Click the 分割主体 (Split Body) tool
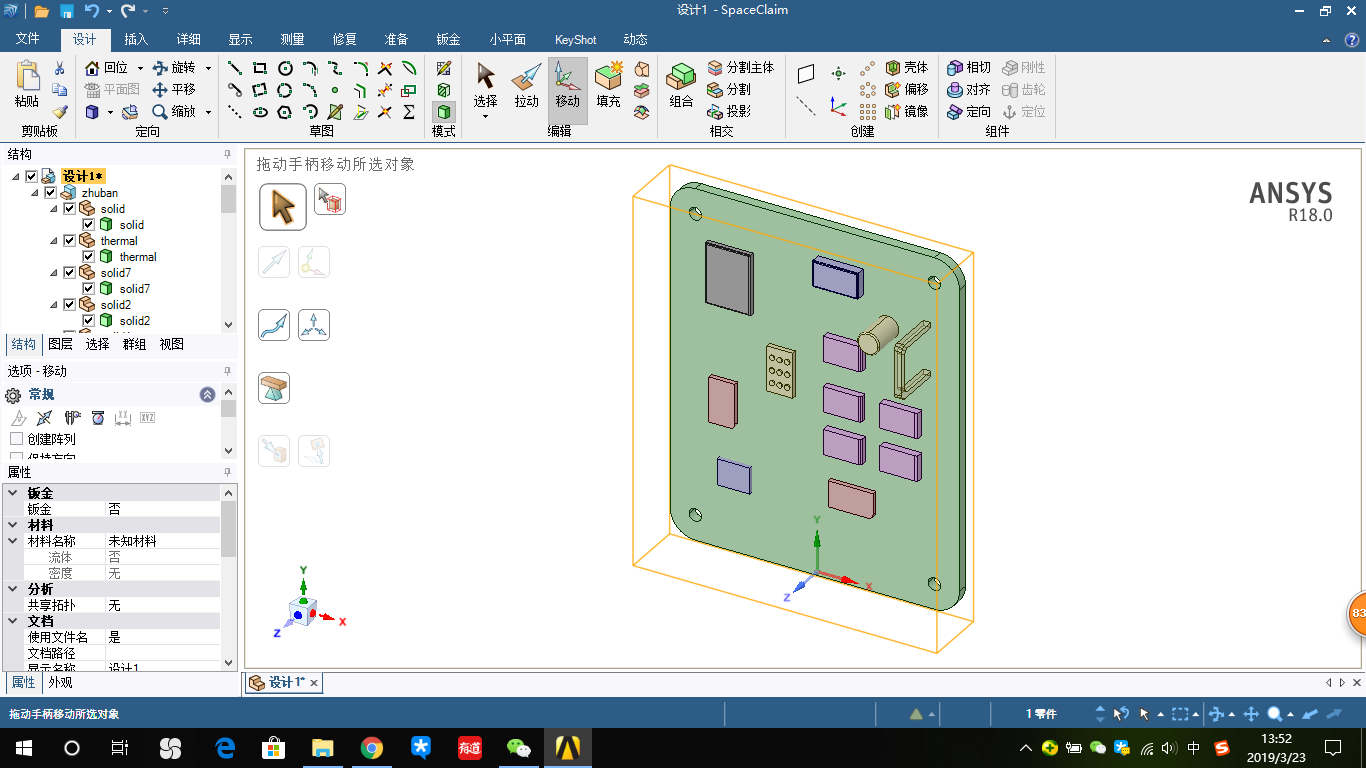 pyautogui.click(x=740, y=67)
